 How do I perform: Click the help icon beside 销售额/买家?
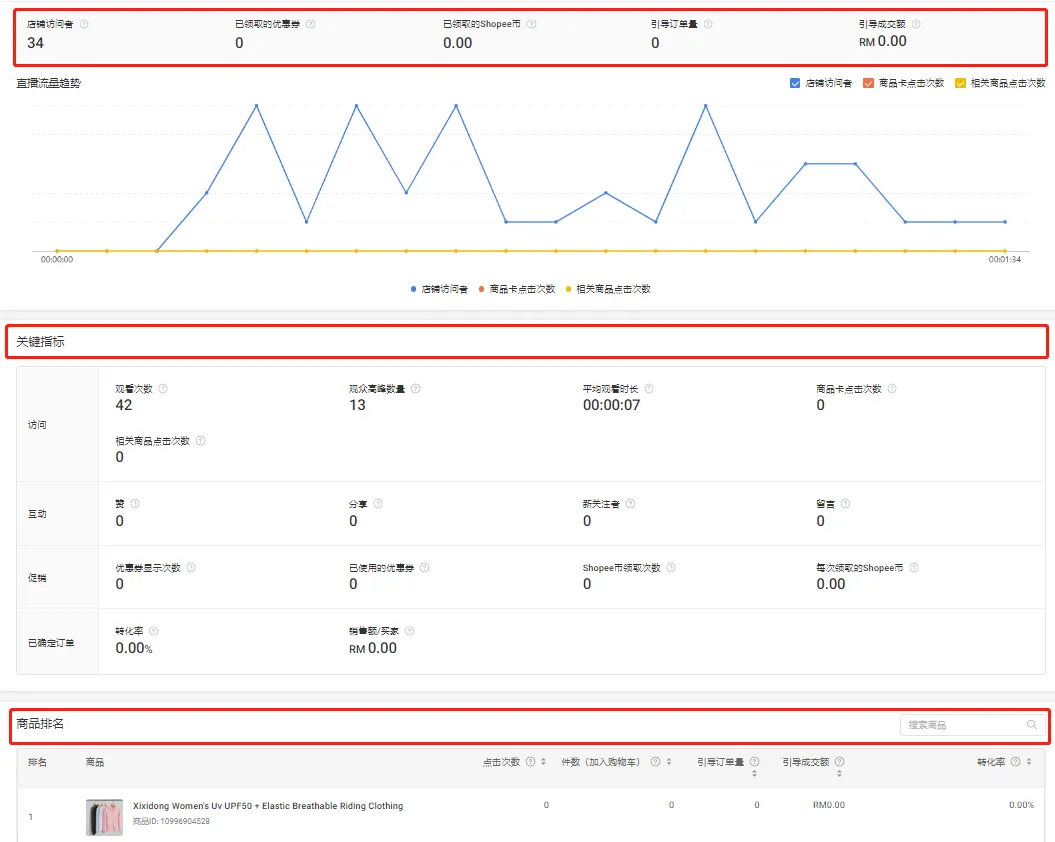[409, 631]
